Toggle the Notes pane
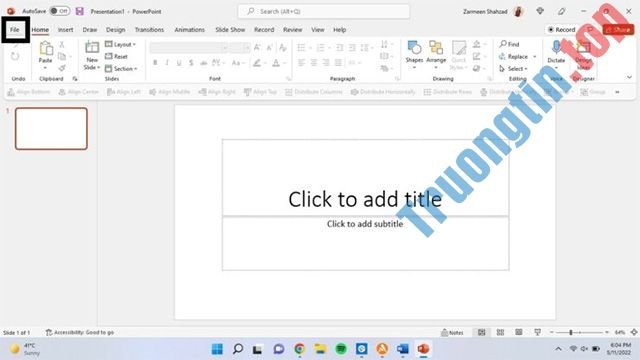This screenshot has width=640, height=360. pyautogui.click(x=452, y=333)
